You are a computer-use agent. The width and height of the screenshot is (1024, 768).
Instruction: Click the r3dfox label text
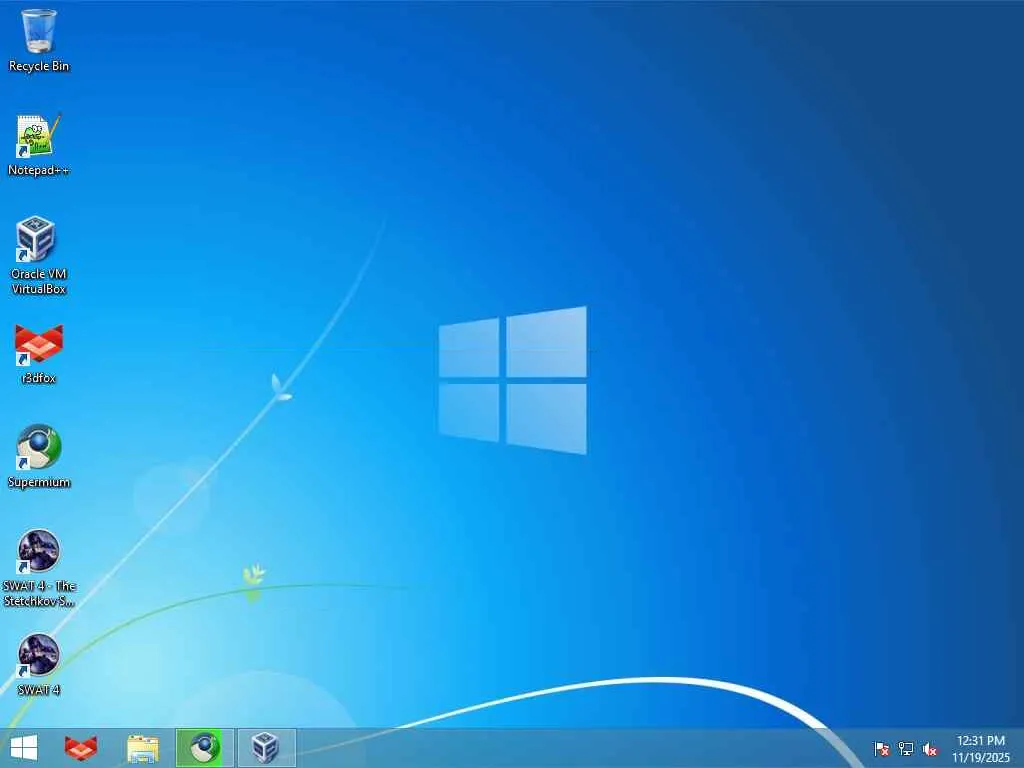click(x=39, y=378)
